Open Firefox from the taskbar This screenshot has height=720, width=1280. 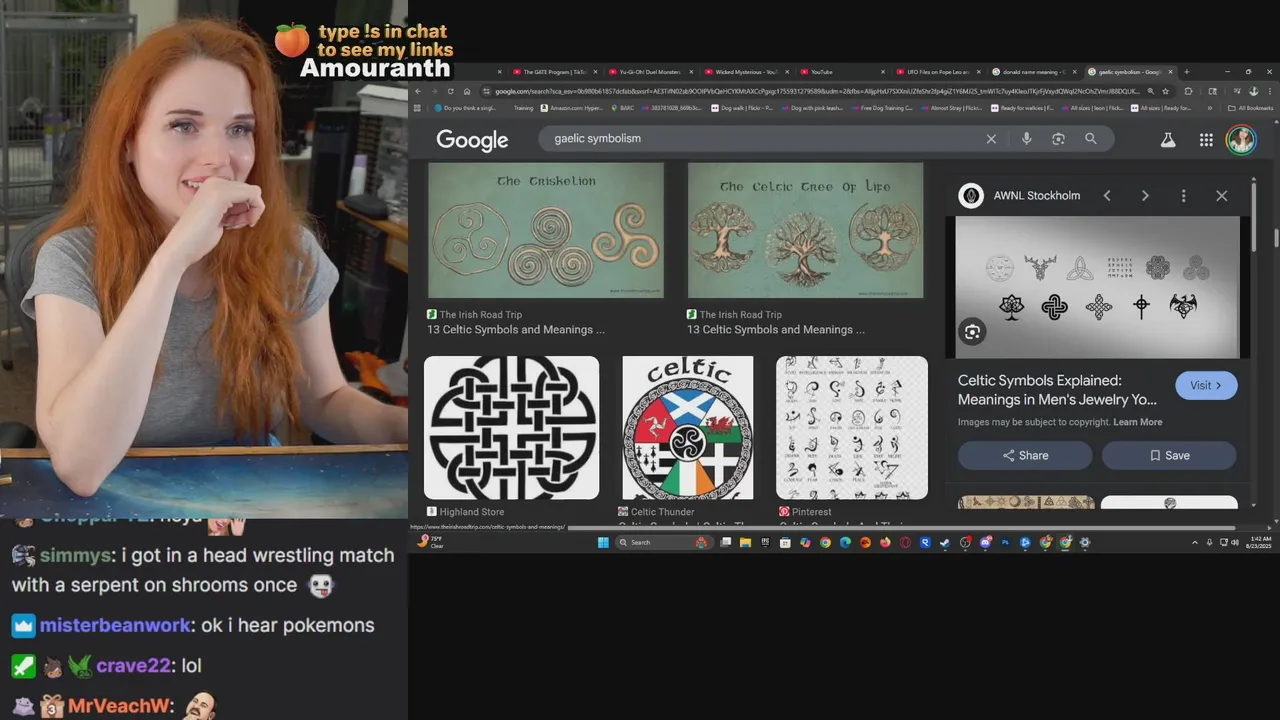885,542
